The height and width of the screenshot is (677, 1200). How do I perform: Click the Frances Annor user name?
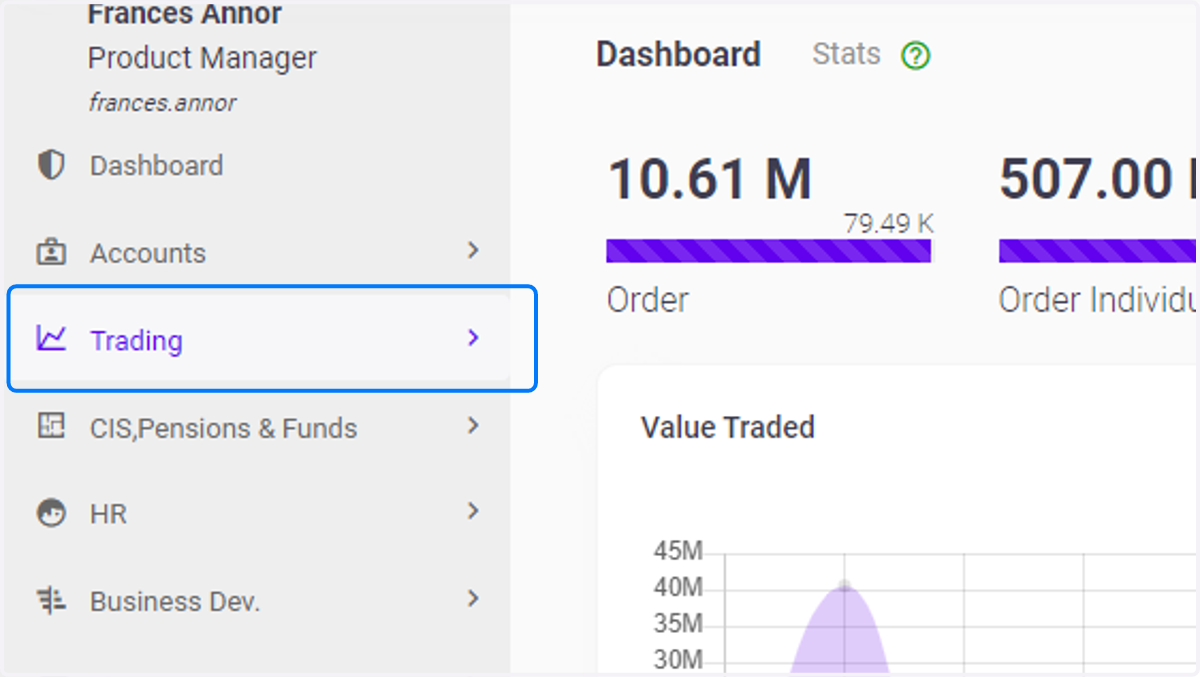tap(185, 14)
